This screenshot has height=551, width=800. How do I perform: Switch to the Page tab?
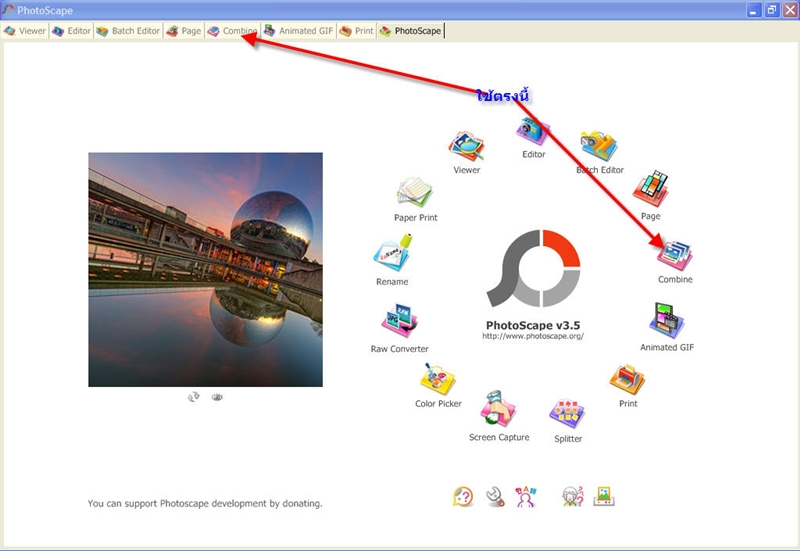[x=184, y=31]
